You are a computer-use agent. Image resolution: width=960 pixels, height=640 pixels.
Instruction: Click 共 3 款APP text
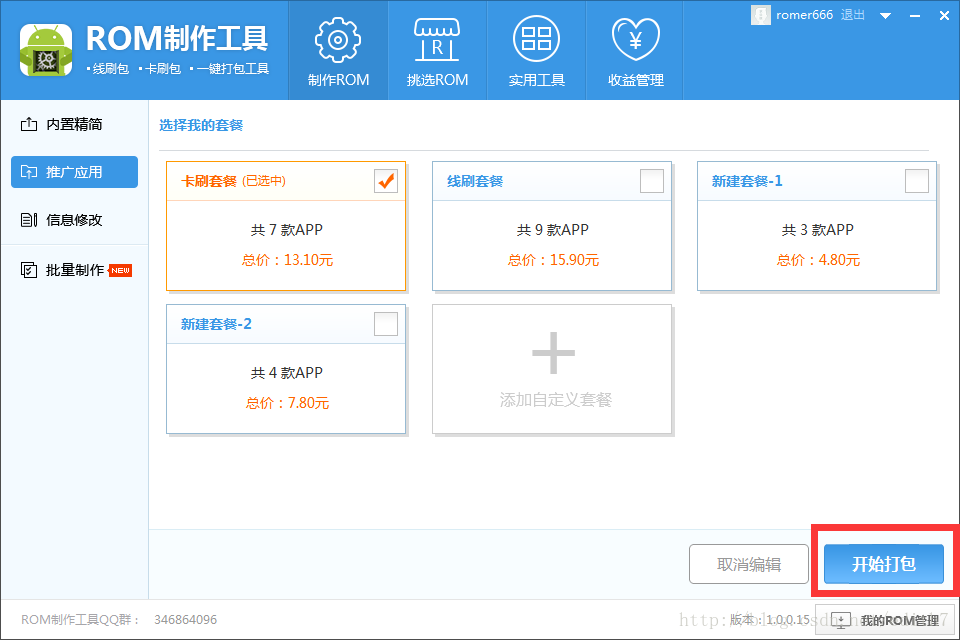point(817,230)
